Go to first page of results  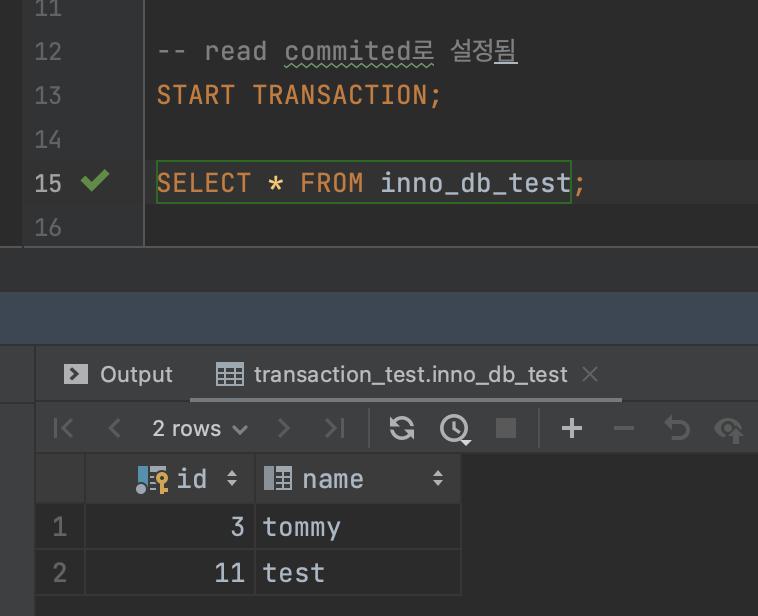pos(63,429)
